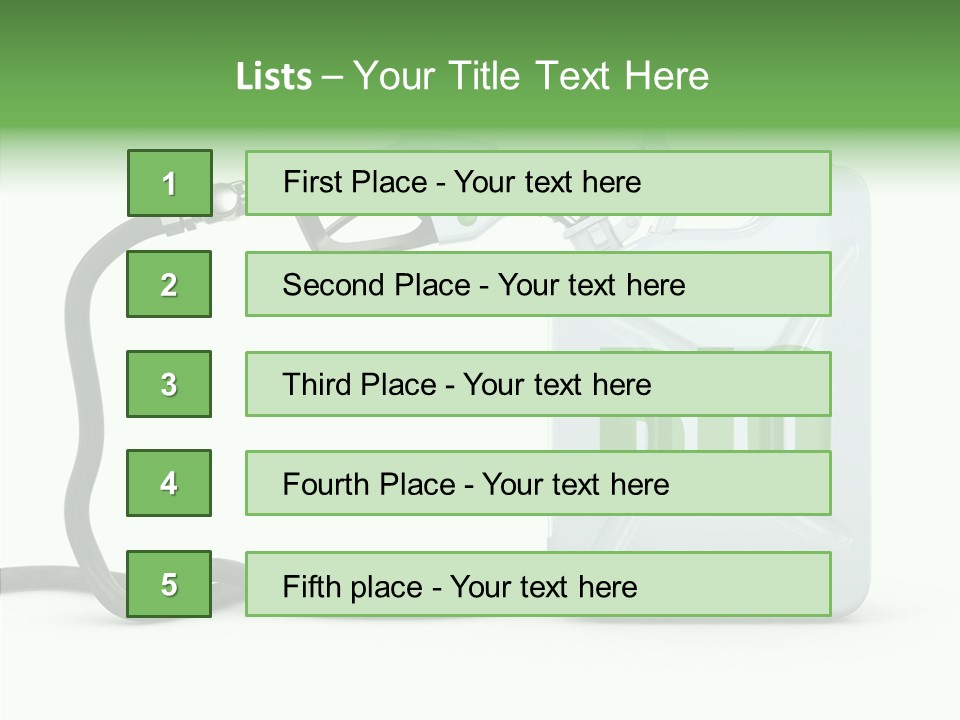Click the bold word 'Lists' in title
The width and height of the screenshot is (960, 720).
click(274, 77)
